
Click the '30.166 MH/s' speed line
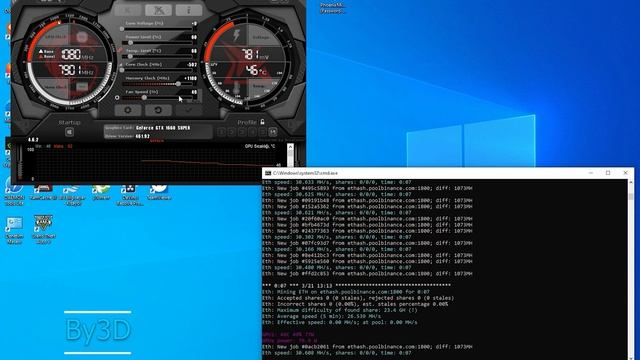pos(336,249)
